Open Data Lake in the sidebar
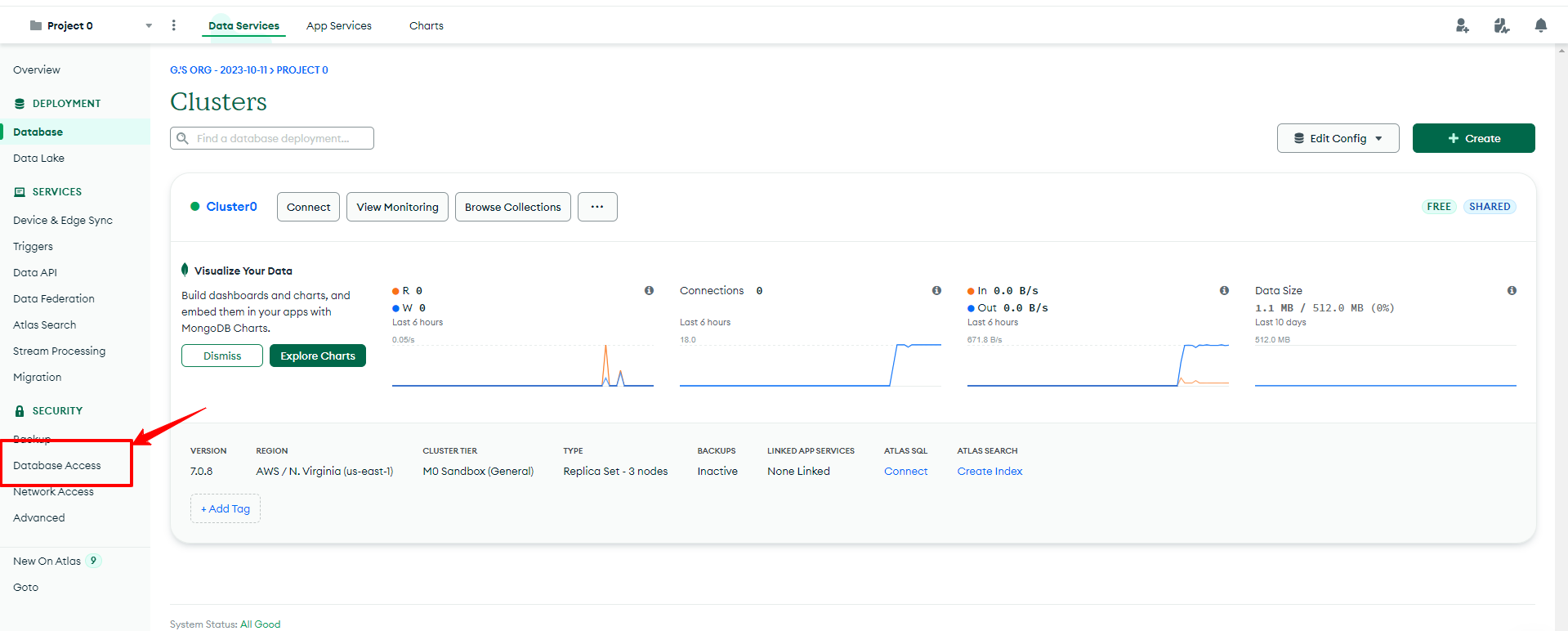1568x631 pixels. 38,158
